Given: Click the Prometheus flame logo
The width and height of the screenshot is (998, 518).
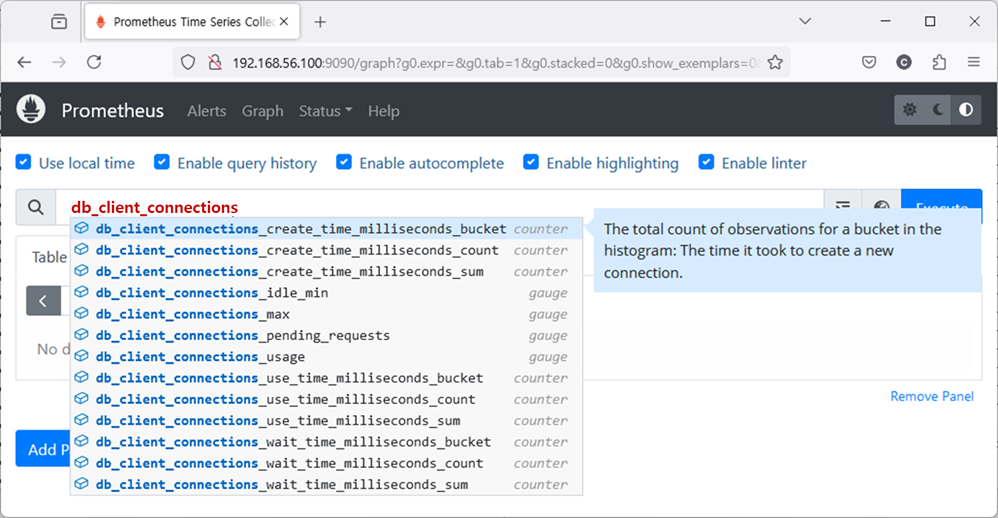Looking at the screenshot, I should coord(31,109).
